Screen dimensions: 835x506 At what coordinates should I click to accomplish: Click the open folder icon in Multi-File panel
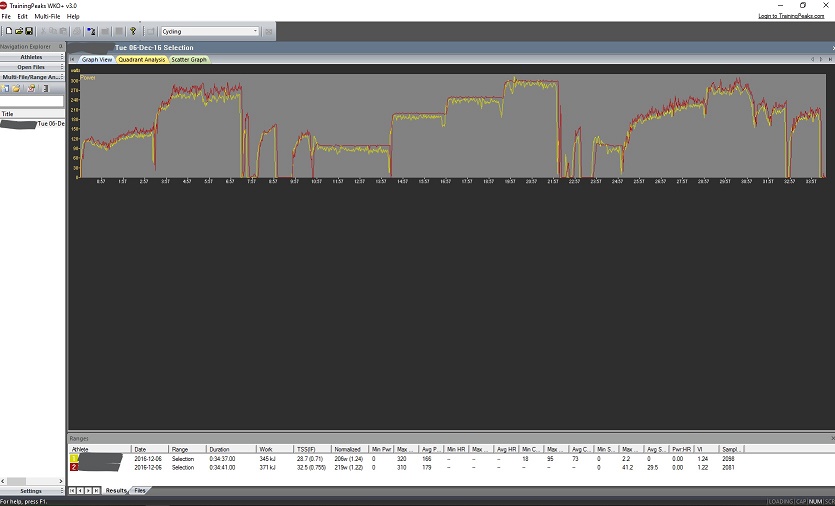point(17,88)
